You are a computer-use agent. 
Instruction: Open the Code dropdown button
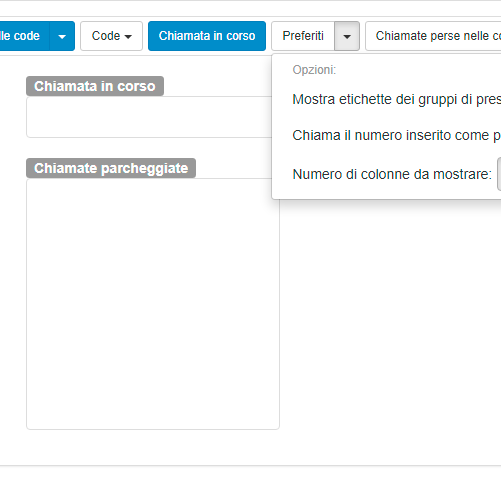(111, 36)
